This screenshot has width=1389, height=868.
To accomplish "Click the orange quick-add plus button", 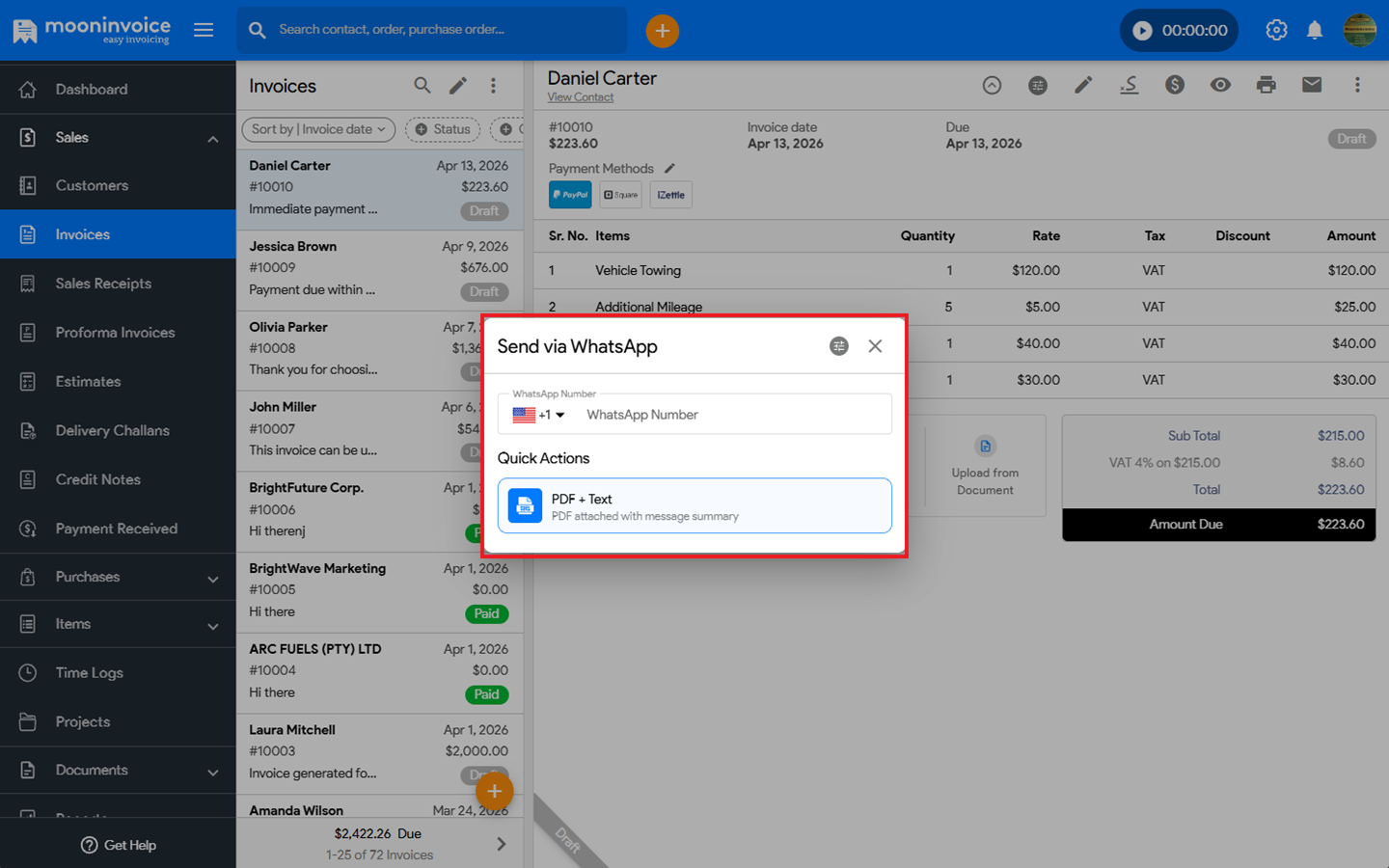I will 662,31.
